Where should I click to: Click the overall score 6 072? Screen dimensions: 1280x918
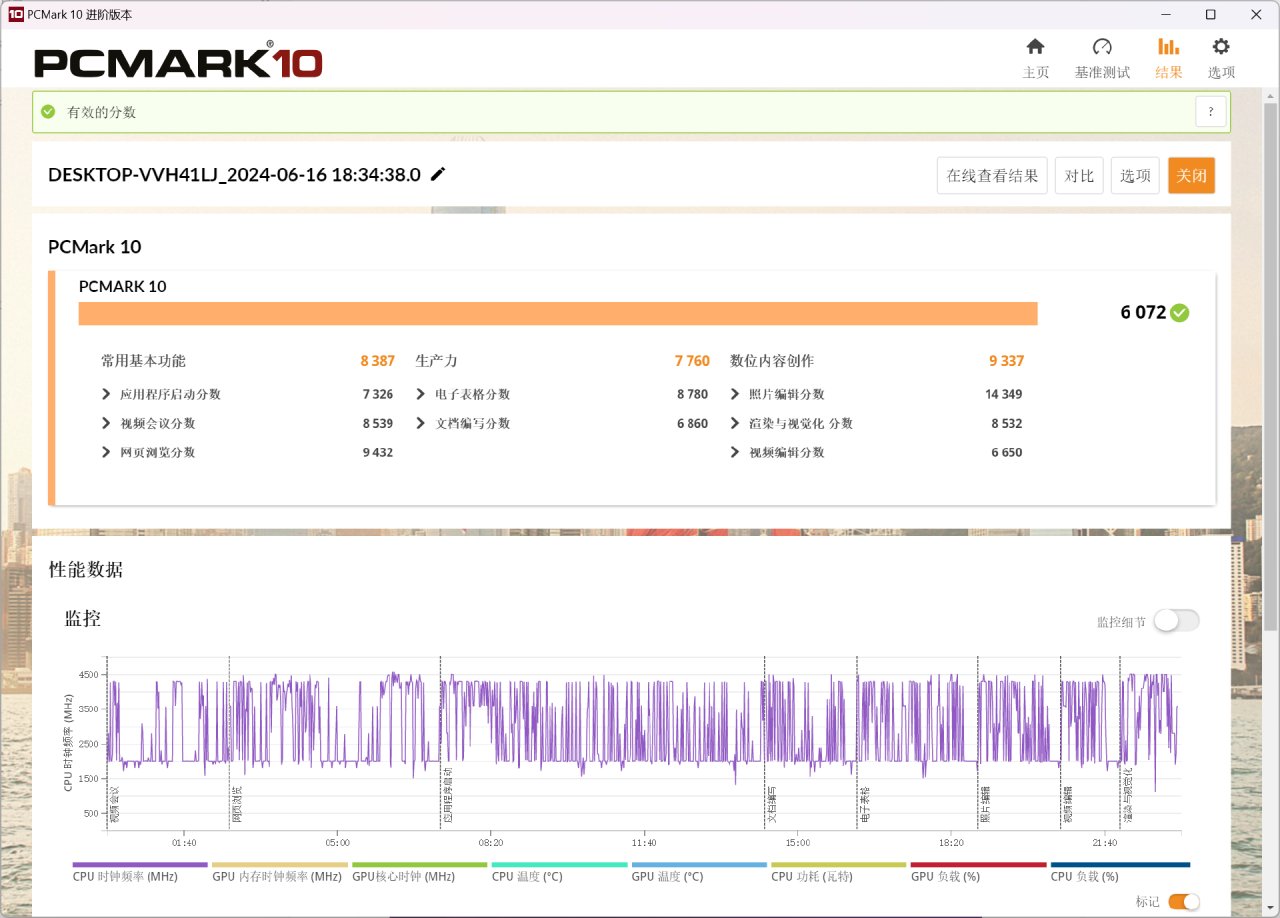tap(1143, 313)
